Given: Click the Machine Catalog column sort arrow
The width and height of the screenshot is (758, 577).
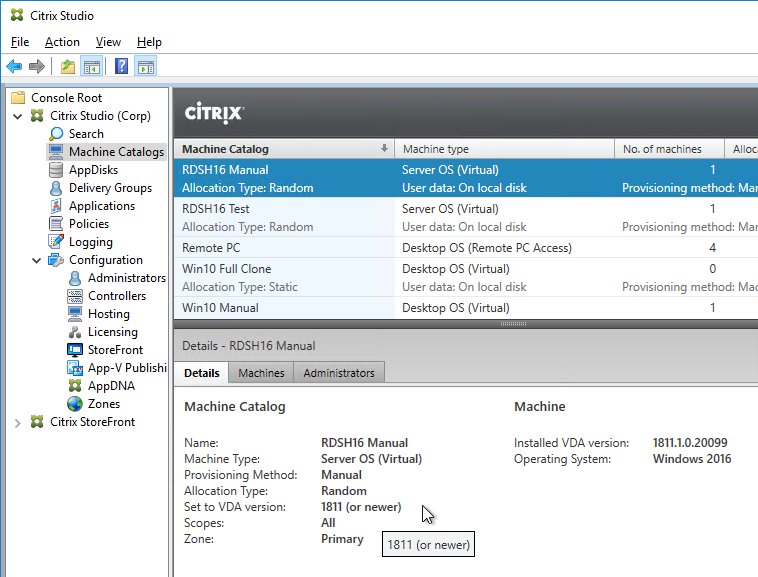Looking at the screenshot, I should point(384,148).
